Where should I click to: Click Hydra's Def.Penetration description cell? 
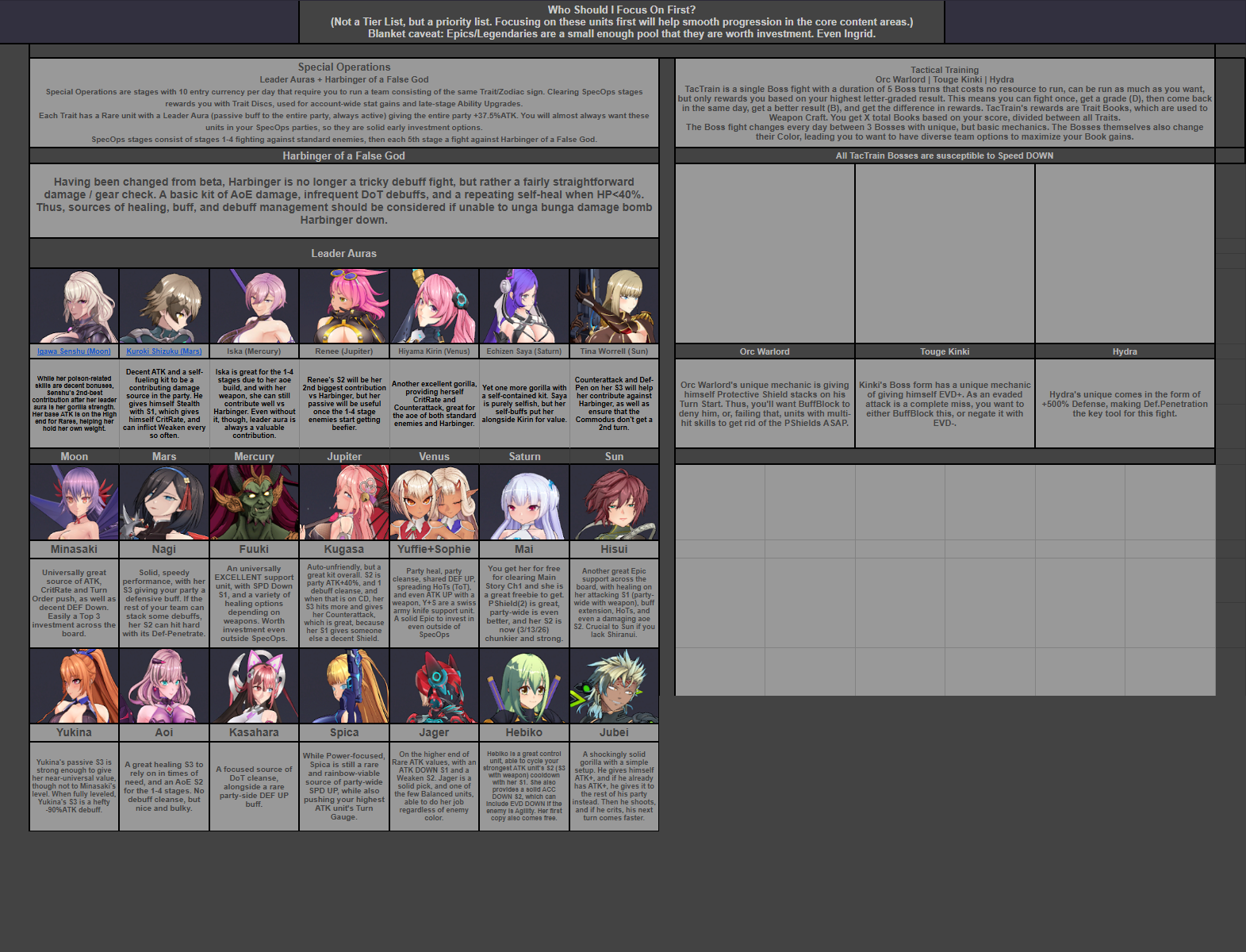pos(1125,403)
